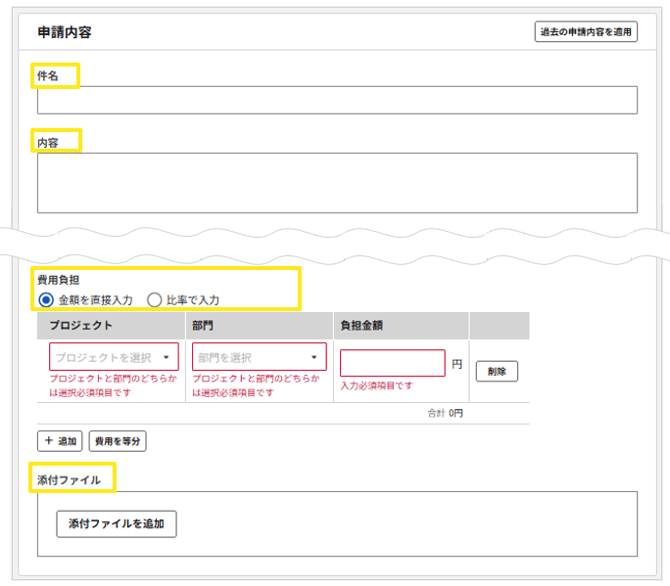The width and height of the screenshot is (670, 586).
Task: Open the 部門を選択 dropdown
Action: [259, 357]
